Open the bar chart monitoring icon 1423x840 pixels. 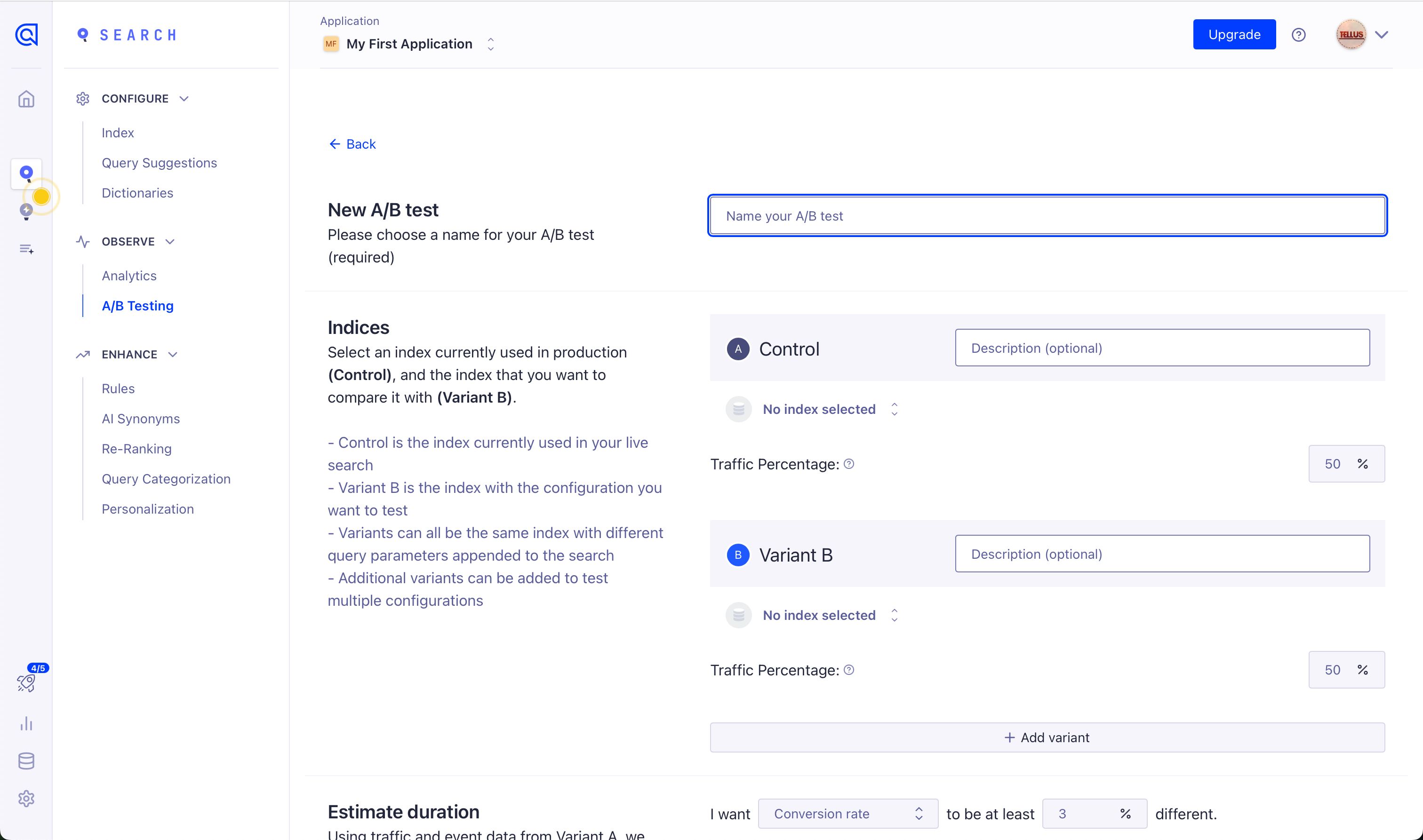click(26, 723)
